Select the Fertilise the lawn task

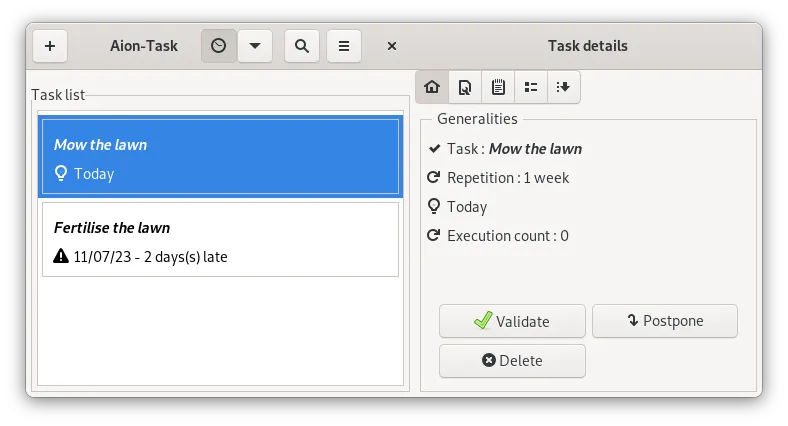point(221,240)
